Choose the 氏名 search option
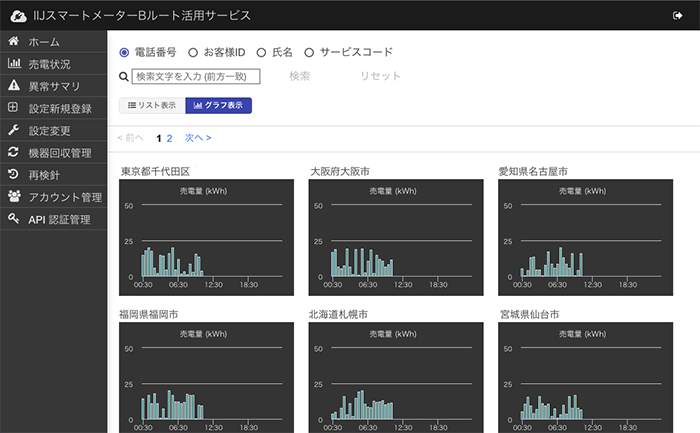 [261, 52]
